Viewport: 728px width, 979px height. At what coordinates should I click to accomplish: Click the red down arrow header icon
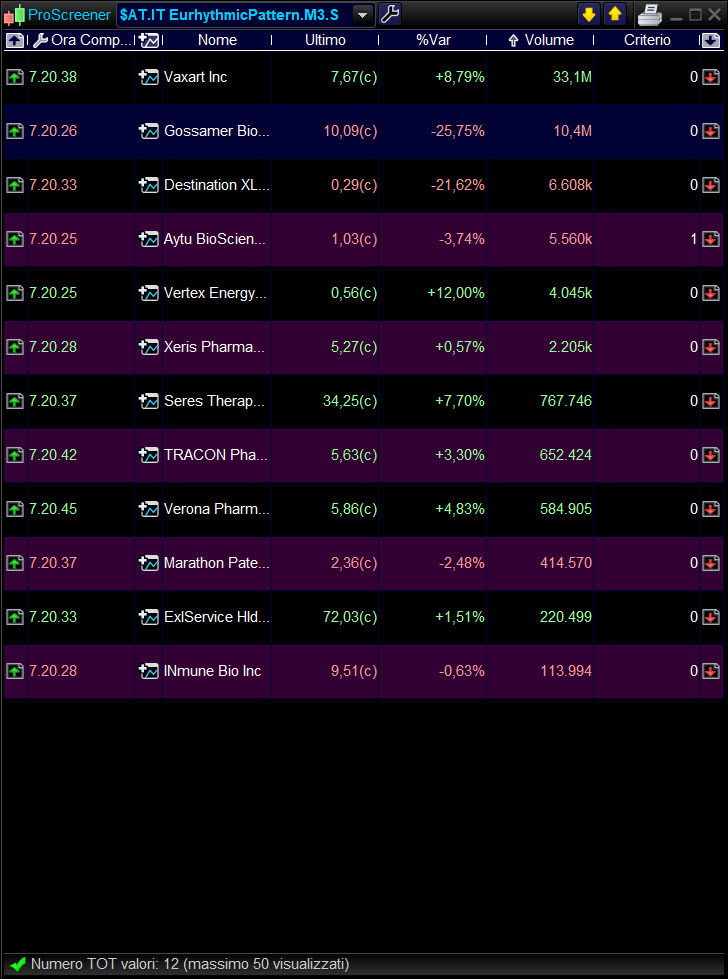(x=710, y=40)
